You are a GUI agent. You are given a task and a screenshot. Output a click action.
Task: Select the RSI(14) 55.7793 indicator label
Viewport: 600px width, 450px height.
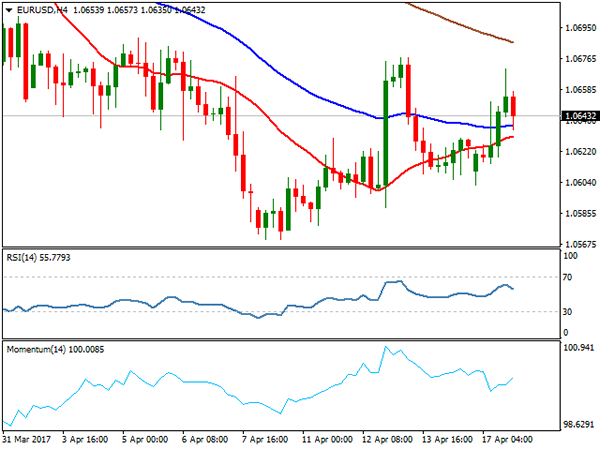[x=38, y=258]
